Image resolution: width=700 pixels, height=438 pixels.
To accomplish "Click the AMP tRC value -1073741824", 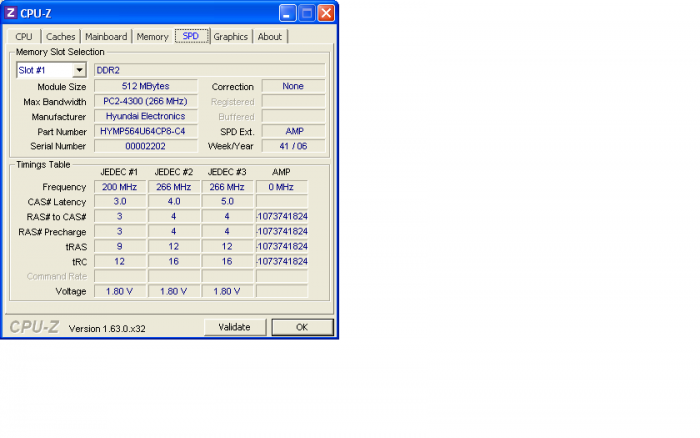I will [x=281, y=261].
